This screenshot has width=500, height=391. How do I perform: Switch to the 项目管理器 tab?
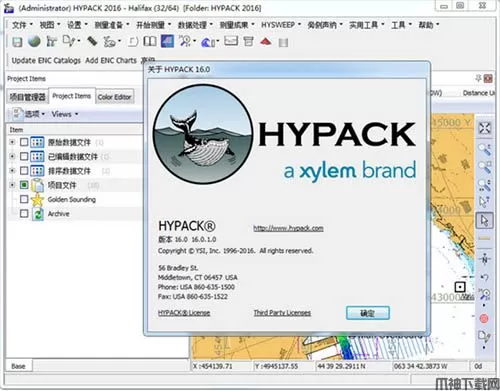tap(27, 97)
